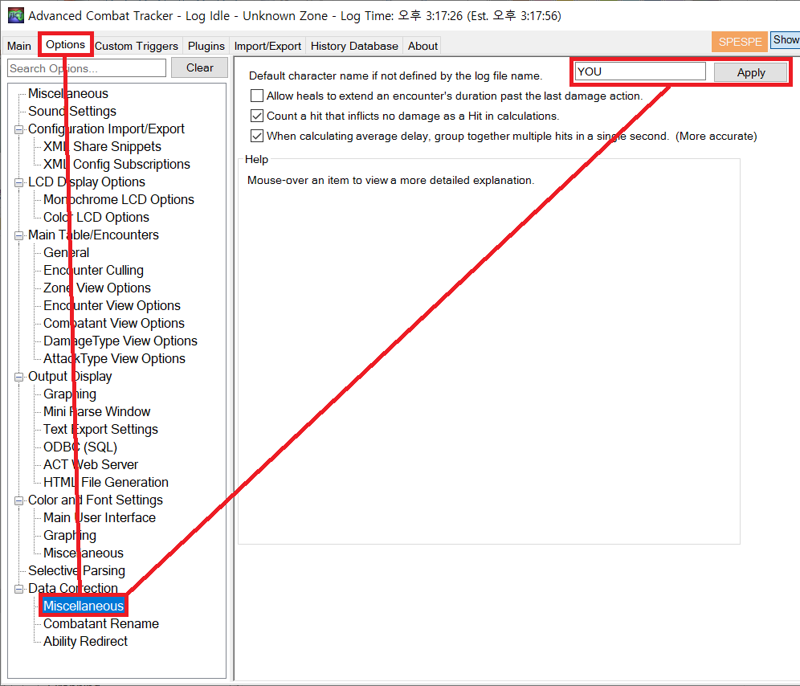This screenshot has height=686, width=800.
Task: Open XML Config Subscriptions options
Action: coord(116,164)
